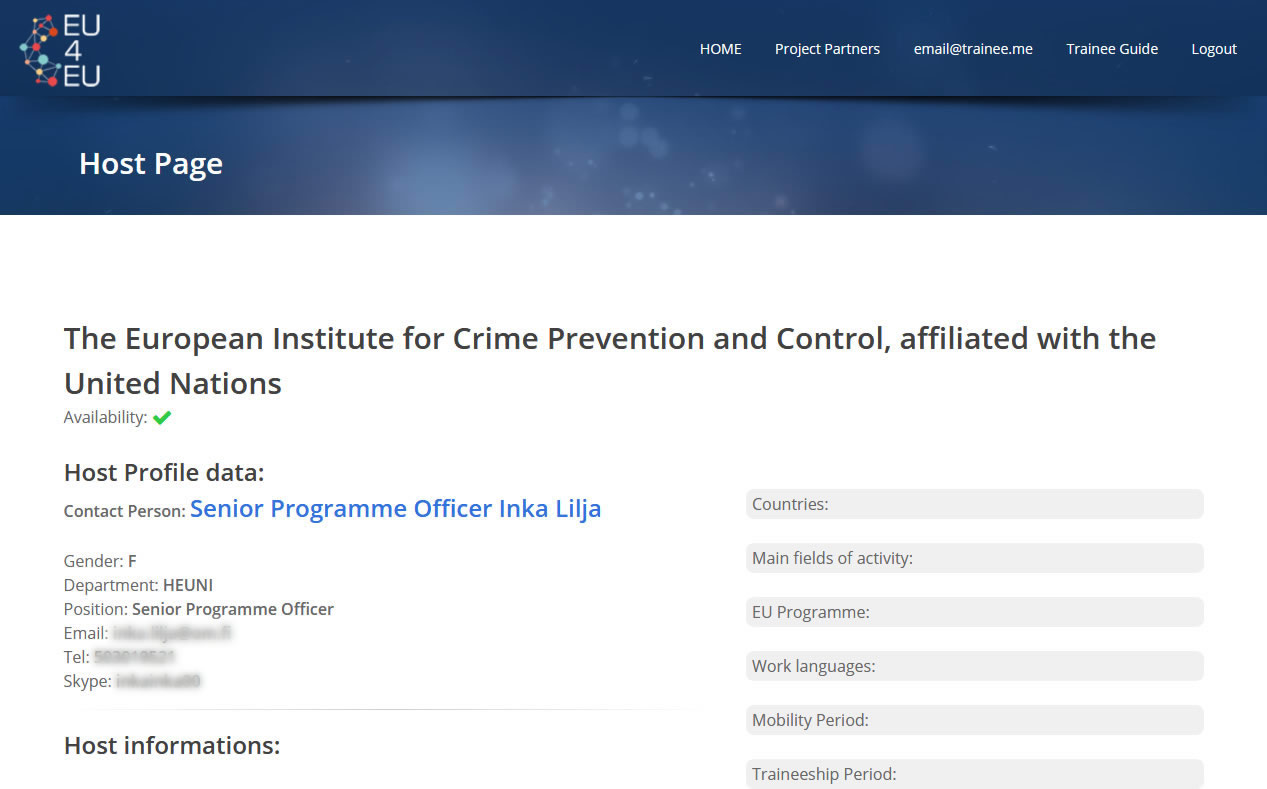Click the blurred Email value
The width and height of the screenshot is (1267, 789).
pyautogui.click(x=173, y=633)
